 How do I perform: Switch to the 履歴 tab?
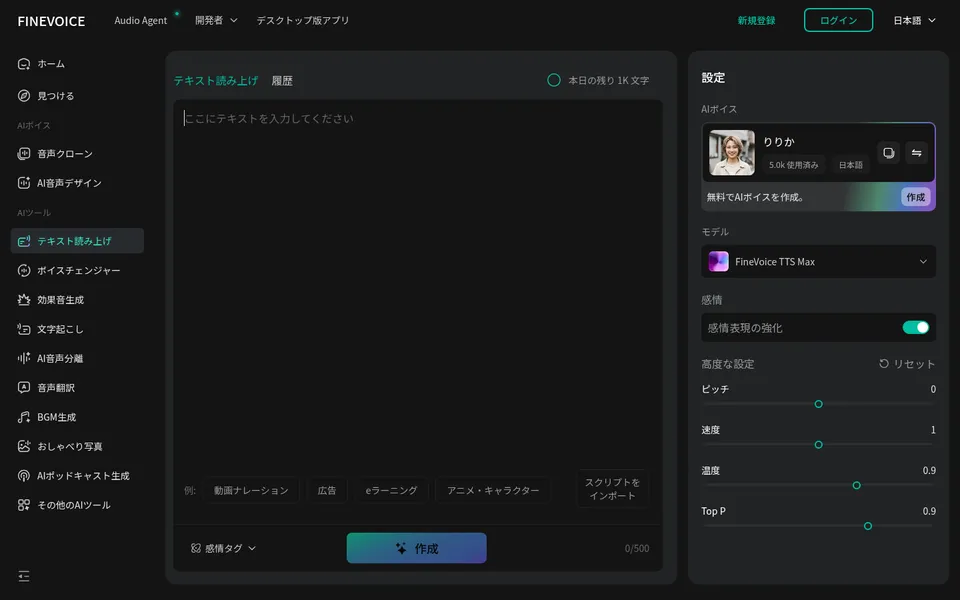[x=282, y=81]
